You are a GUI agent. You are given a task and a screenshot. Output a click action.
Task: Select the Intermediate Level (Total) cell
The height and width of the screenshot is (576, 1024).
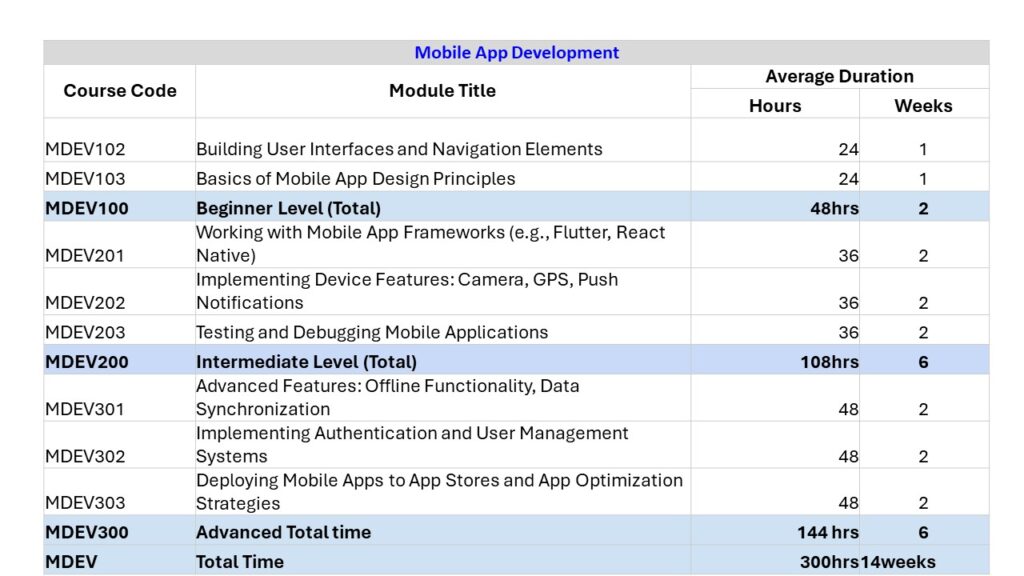coord(306,361)
